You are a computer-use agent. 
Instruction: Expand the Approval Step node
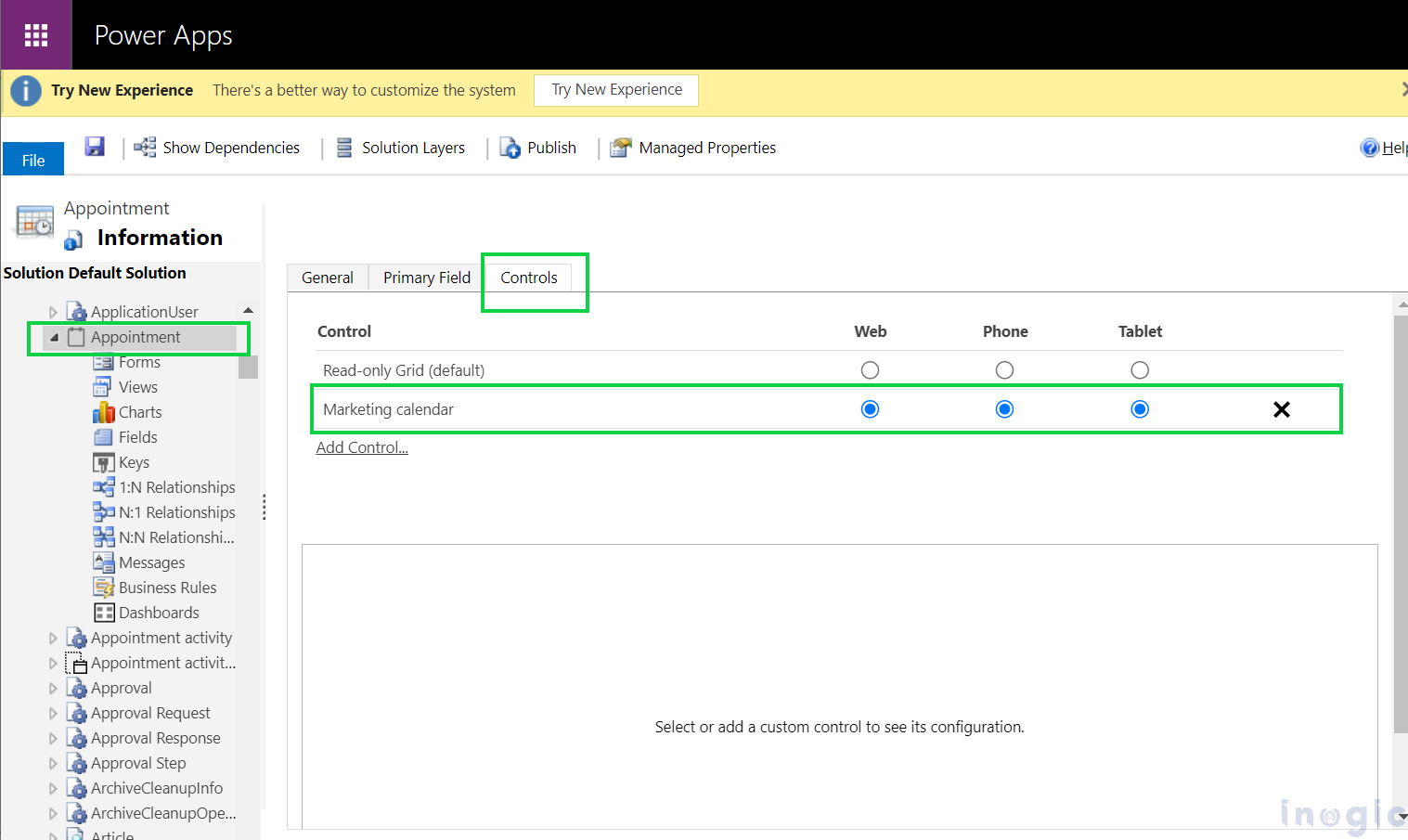tap(53, 763)
